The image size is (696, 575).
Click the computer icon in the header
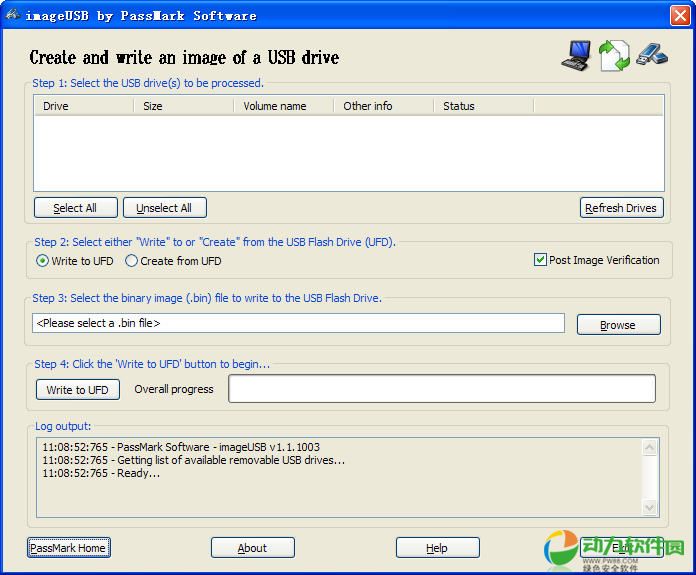576,55
